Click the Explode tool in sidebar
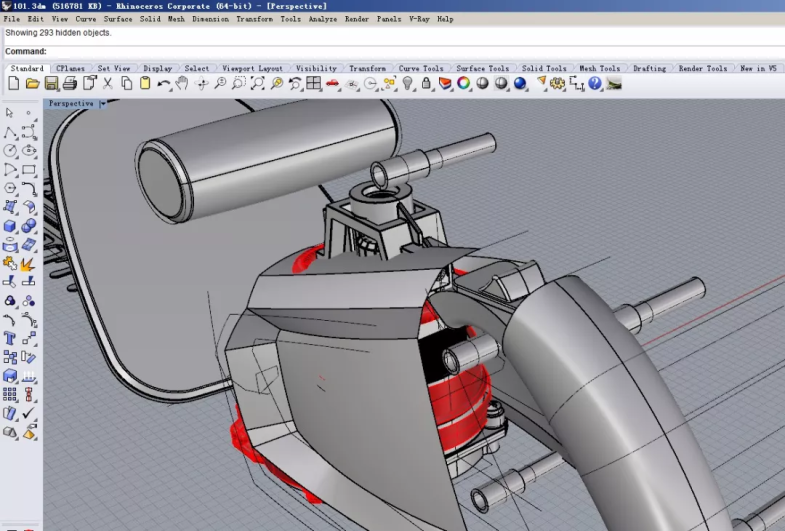The width and height of the screenshot is (785, 531). [x=28, y=264]
